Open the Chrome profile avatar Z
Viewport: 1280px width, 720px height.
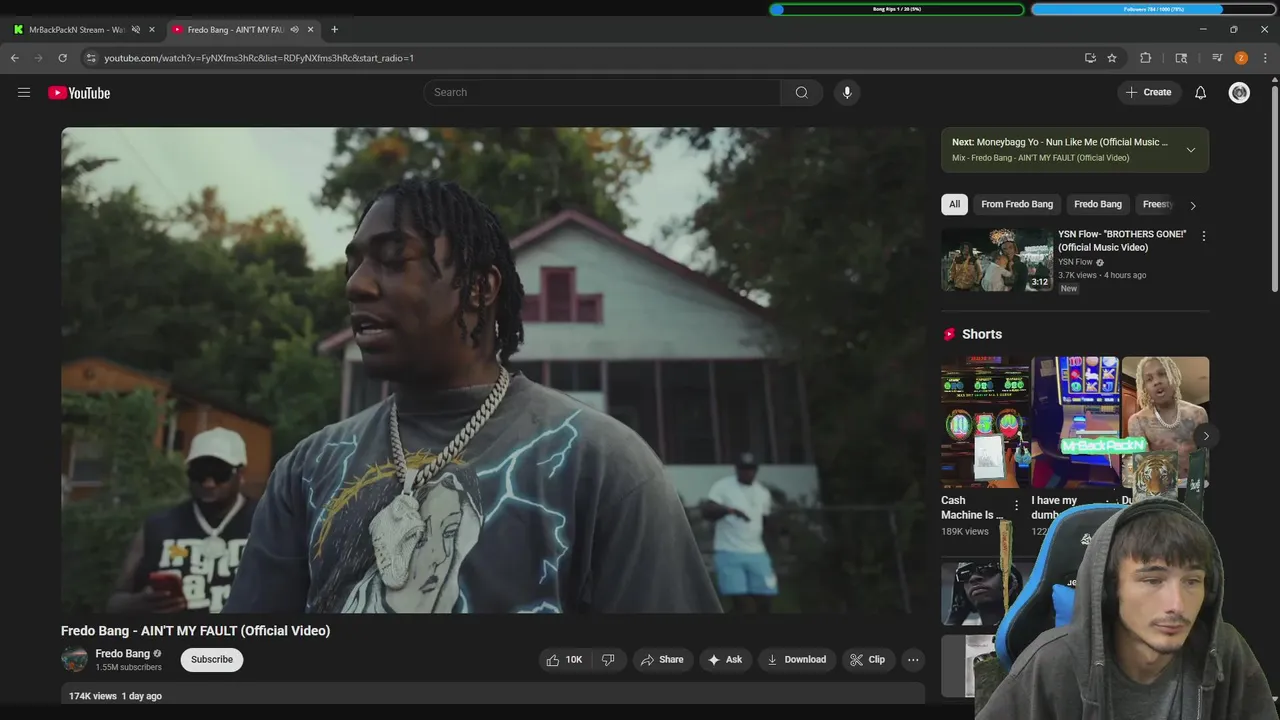(1241, 58)
